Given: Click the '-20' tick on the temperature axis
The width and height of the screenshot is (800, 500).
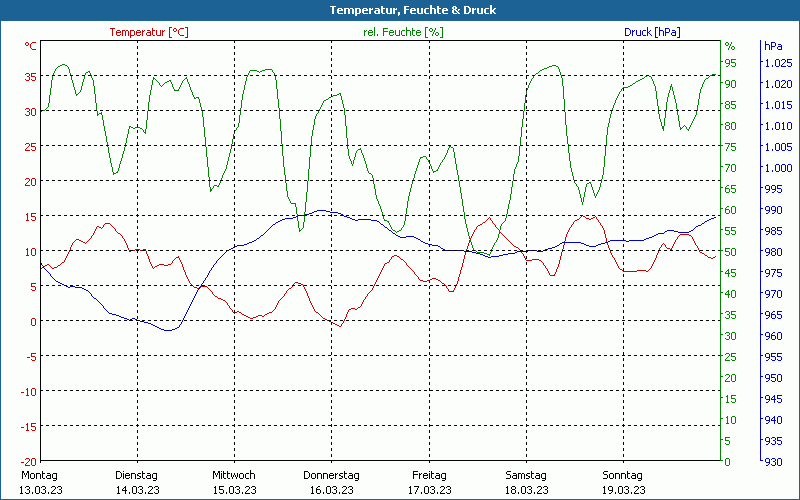Looking at the screenshot, I should 29,461.
